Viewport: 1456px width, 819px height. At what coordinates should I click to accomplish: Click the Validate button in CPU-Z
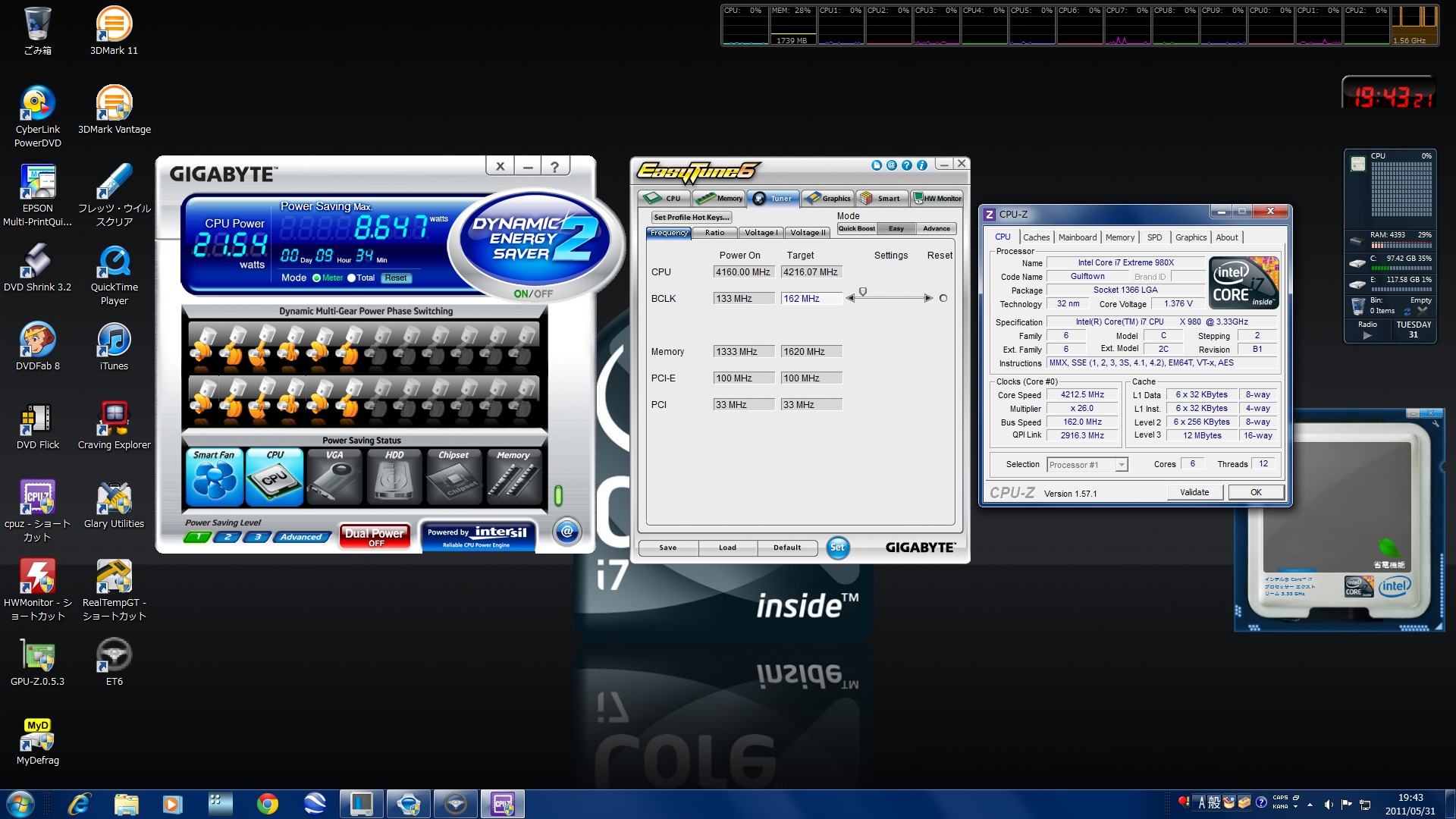coord(1194,492)
